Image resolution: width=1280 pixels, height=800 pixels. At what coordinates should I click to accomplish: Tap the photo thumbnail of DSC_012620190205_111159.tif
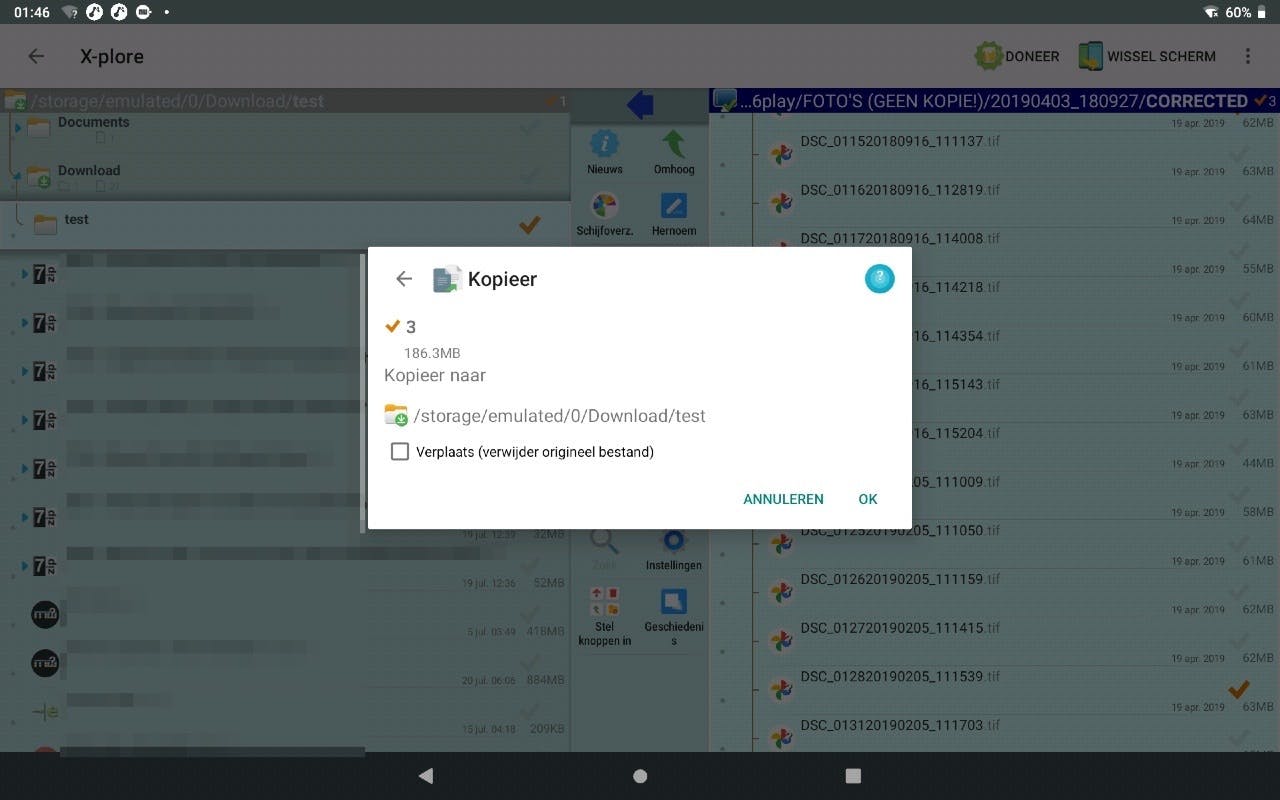[780, 592]
